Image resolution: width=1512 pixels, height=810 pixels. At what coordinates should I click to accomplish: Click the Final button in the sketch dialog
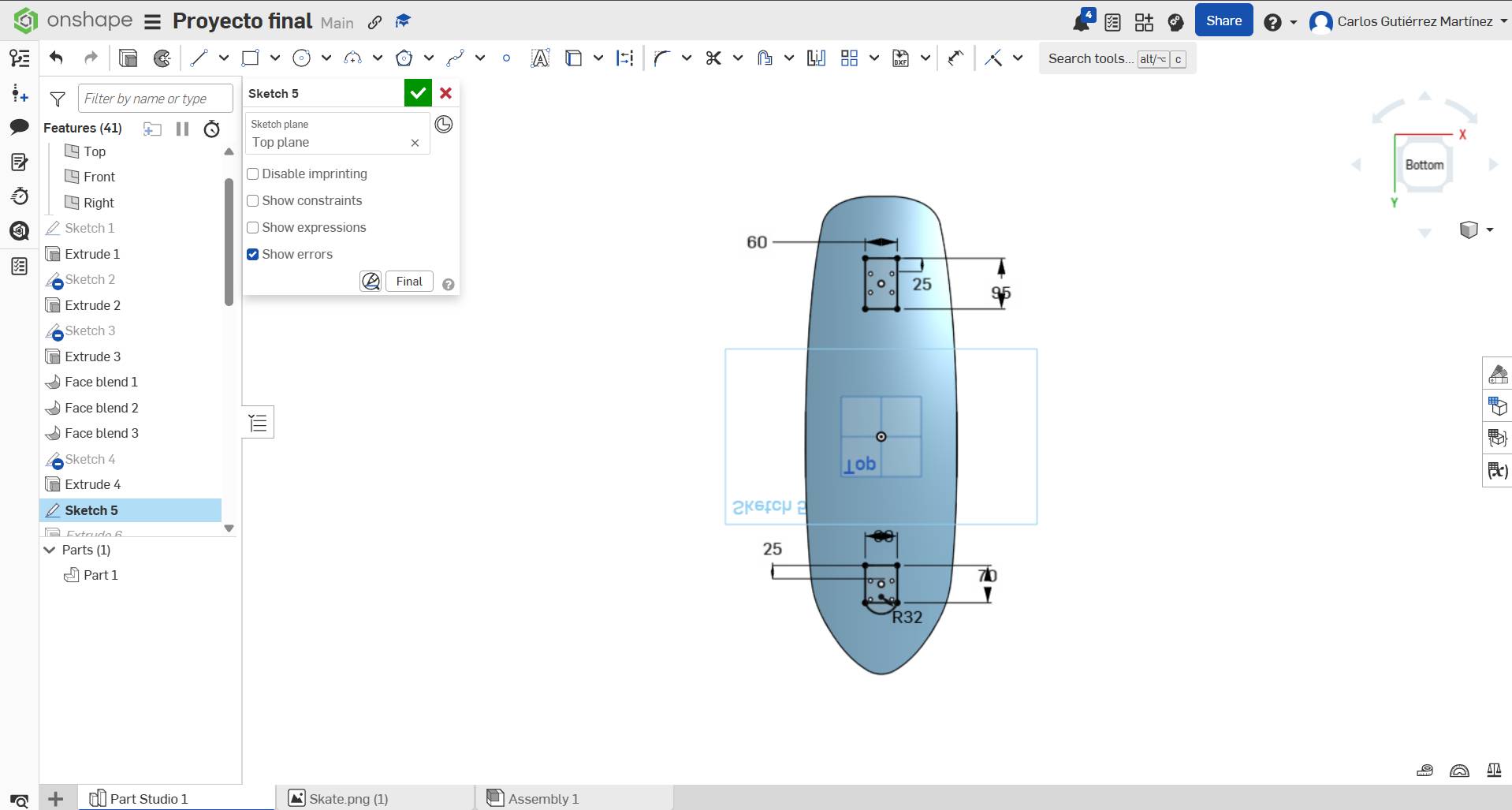pyautogui.click(x=408, y=281)
